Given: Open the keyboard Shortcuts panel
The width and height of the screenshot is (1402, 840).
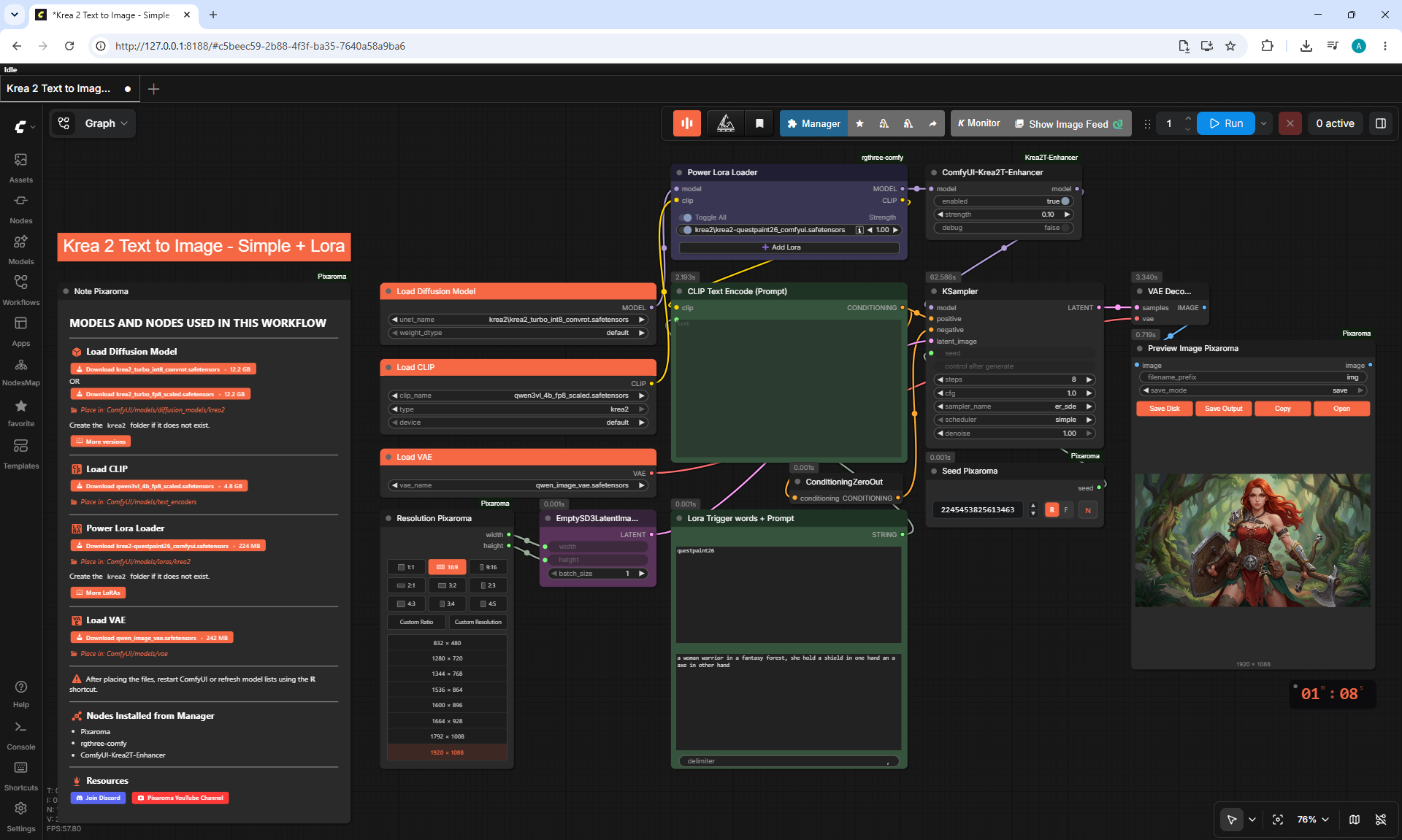Looking at the screenshot, I should [21, 776].
